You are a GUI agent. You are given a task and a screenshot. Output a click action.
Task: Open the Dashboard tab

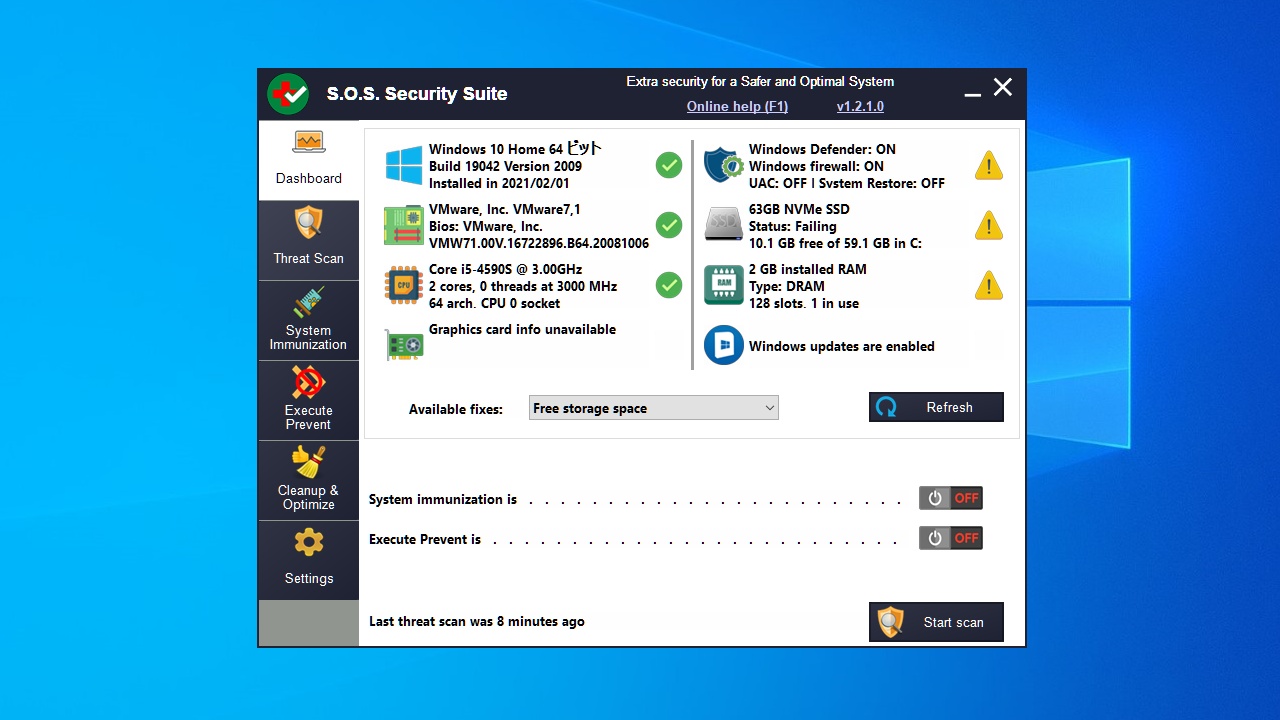309,160
